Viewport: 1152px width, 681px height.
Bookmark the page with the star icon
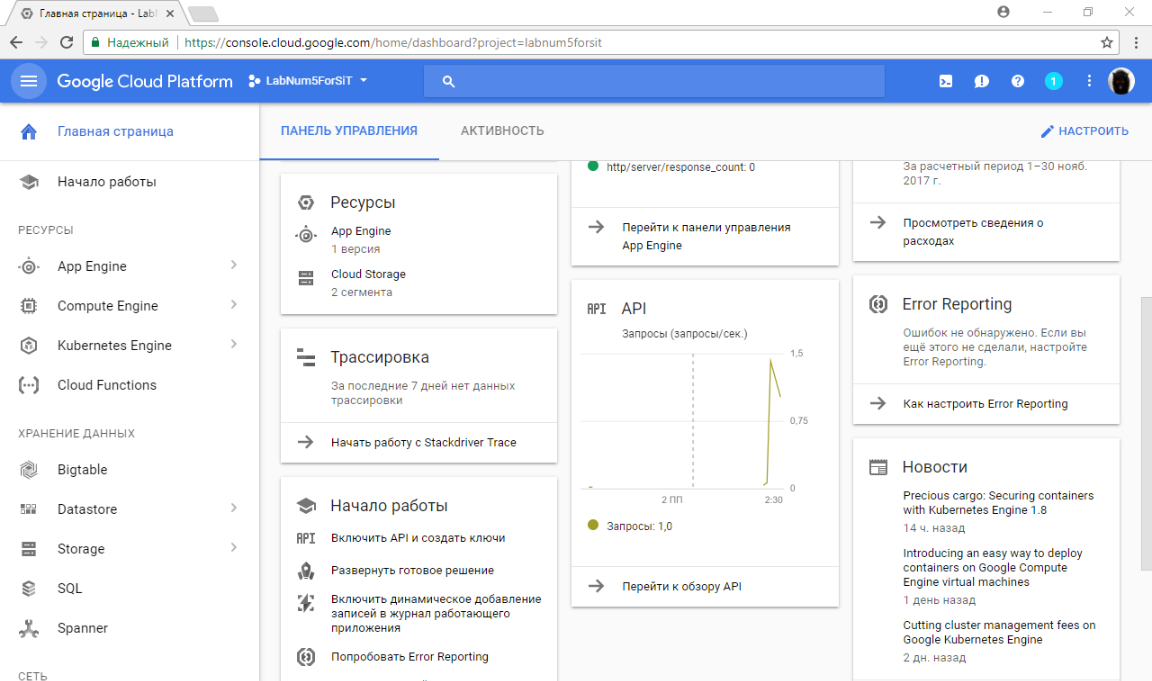click(x=1106, y=43)
